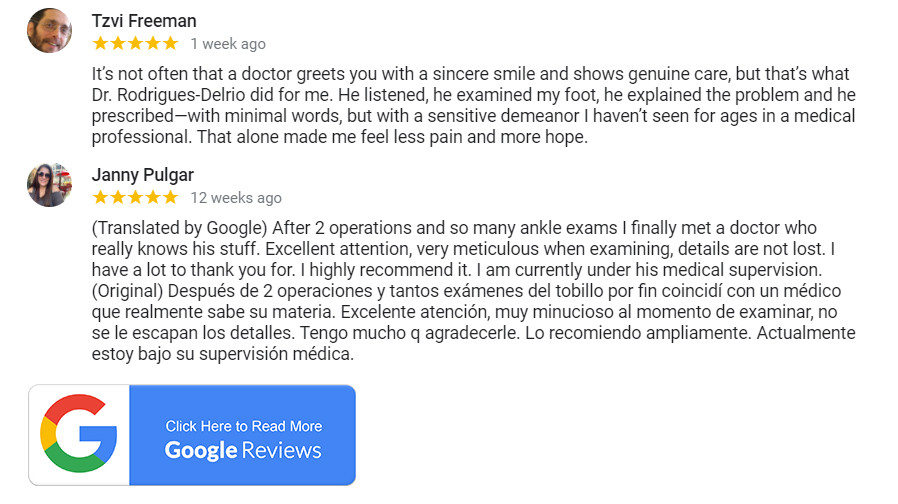The width and height of the screenshot is (898, 504).
Task: Click Tzvi Freeman's profile photo
Action: pos(49,31)
